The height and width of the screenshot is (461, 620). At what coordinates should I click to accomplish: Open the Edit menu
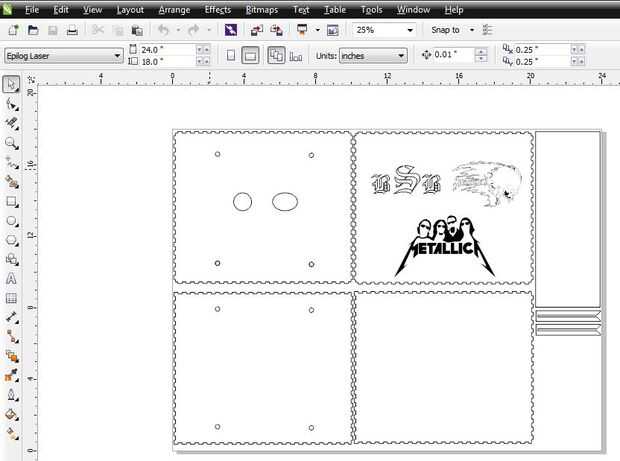tap(61, 10)
